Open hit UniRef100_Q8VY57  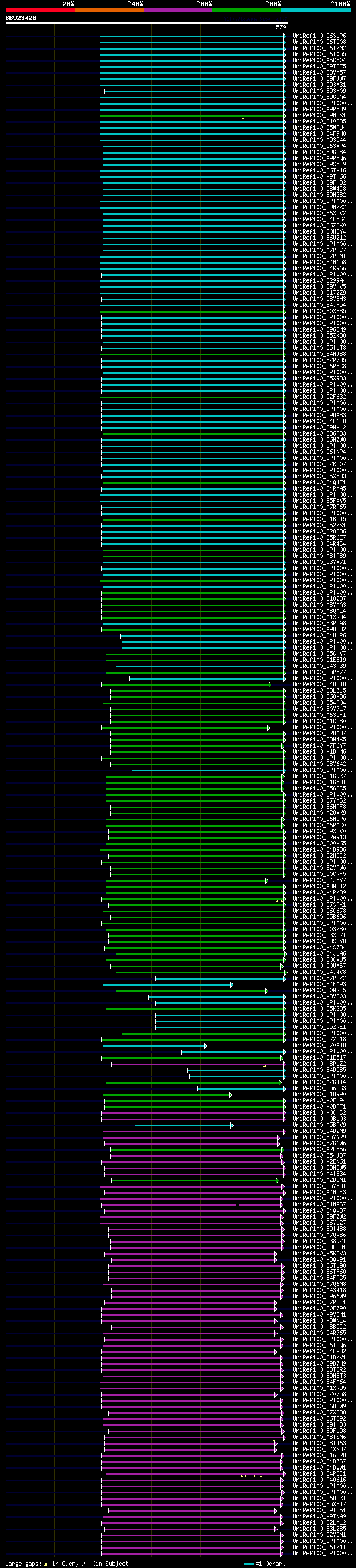(x=319, y=72)
